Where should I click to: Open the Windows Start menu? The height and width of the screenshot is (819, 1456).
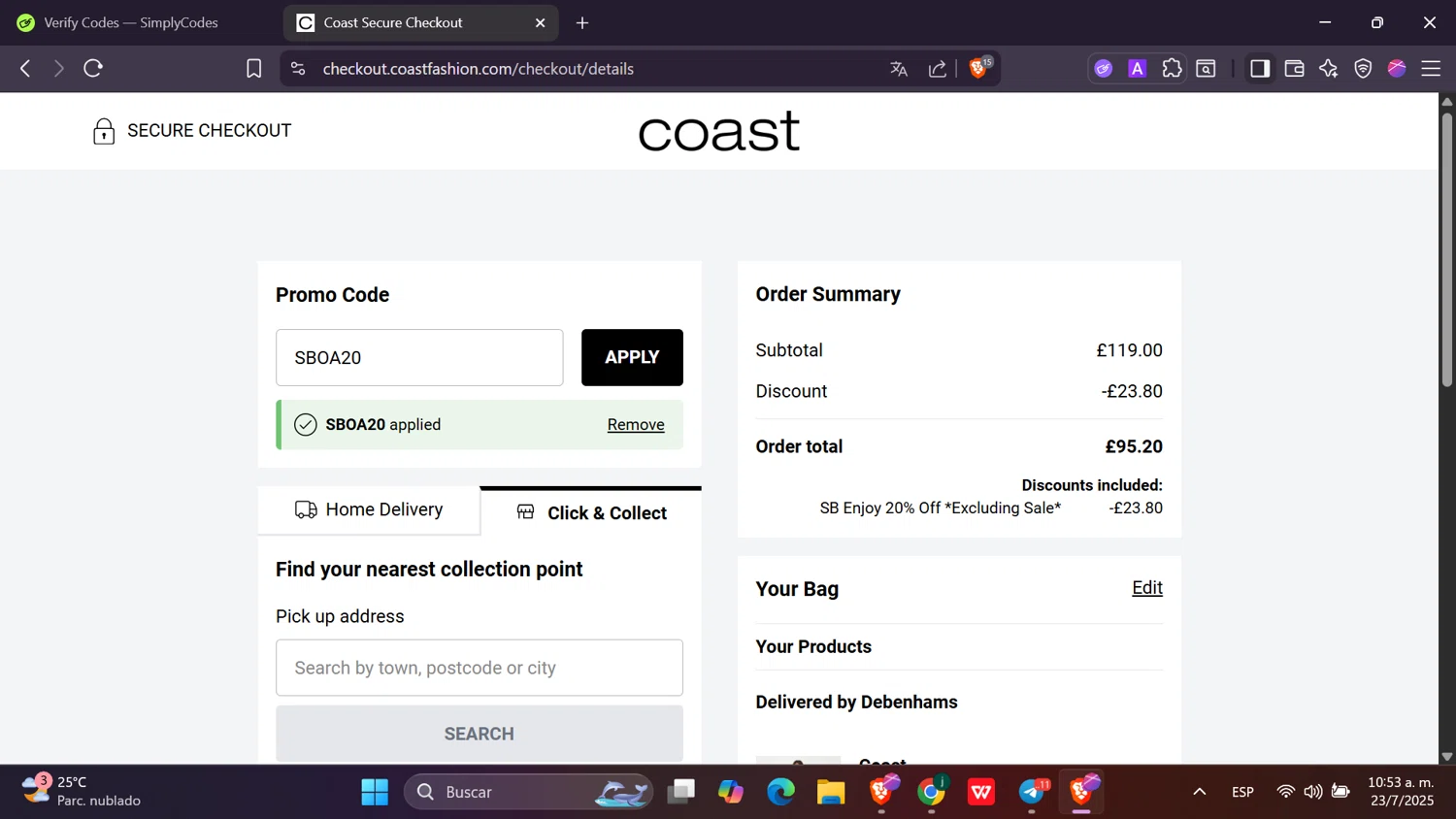coord(375,792)
